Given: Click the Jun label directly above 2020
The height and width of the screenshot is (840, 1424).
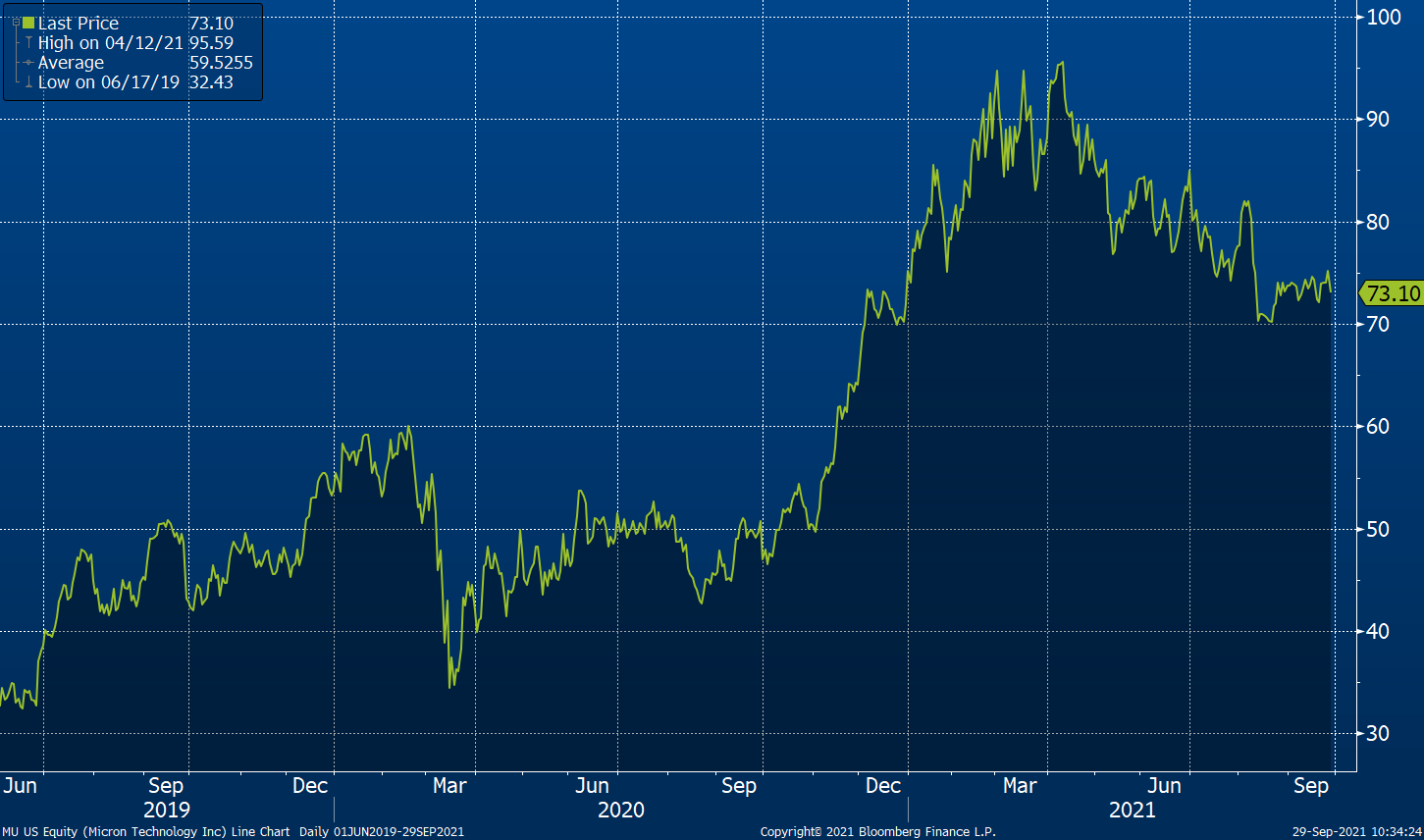Looking at the screenshot, I should click(x=592, y=786).
